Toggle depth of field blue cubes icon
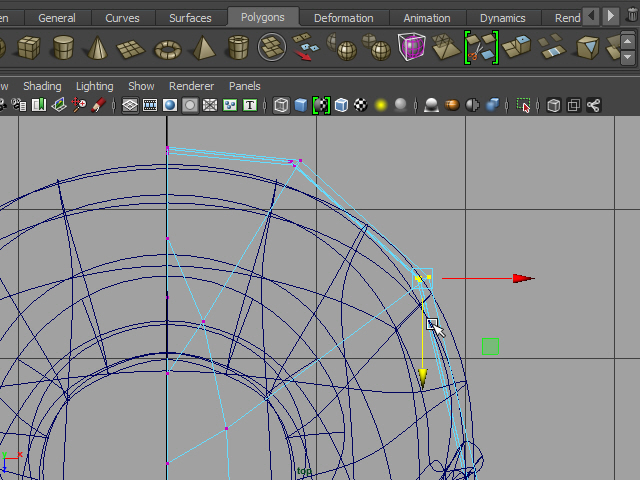 pos(493,105)
